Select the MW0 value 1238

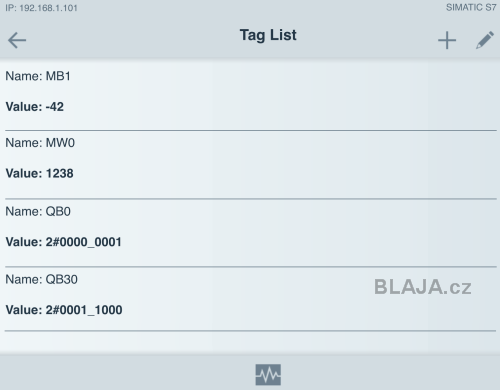[39, 173]
